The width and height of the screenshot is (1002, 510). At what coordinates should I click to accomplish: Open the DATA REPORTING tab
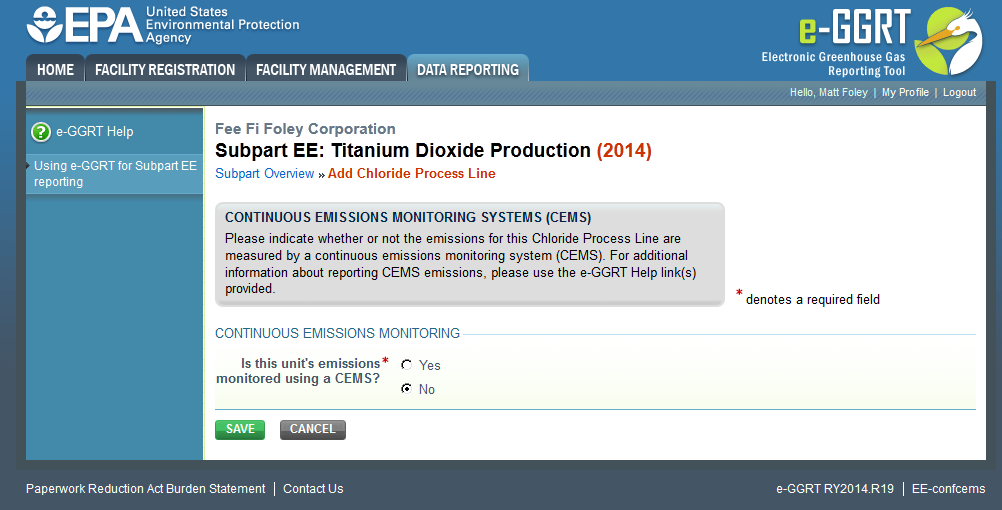(x=468, y=69)
